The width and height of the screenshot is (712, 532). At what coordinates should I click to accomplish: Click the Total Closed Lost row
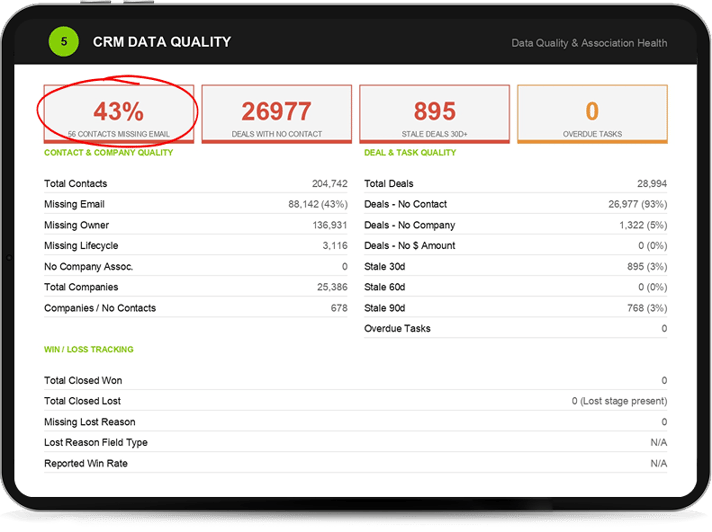(x=356, y=401)
